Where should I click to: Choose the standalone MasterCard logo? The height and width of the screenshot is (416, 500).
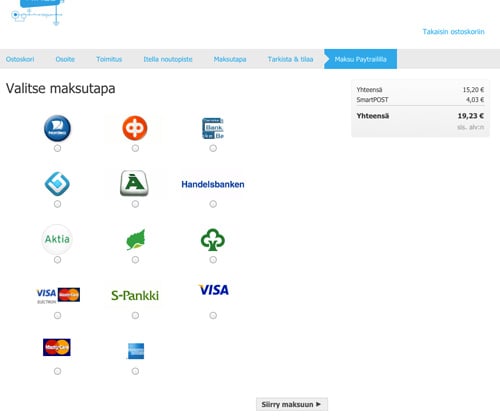click(57, 347)
